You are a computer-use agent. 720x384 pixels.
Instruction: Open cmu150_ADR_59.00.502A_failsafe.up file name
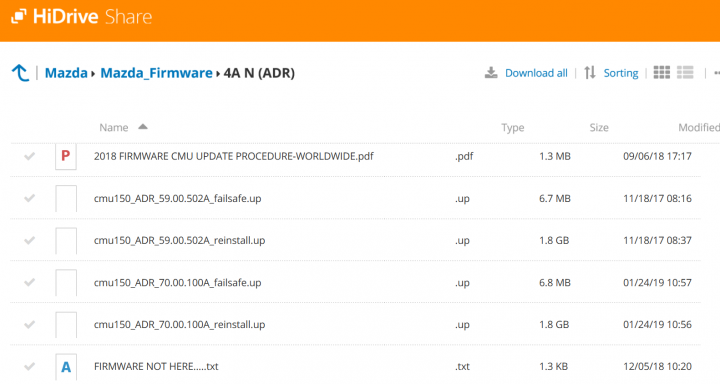[177, 198]
